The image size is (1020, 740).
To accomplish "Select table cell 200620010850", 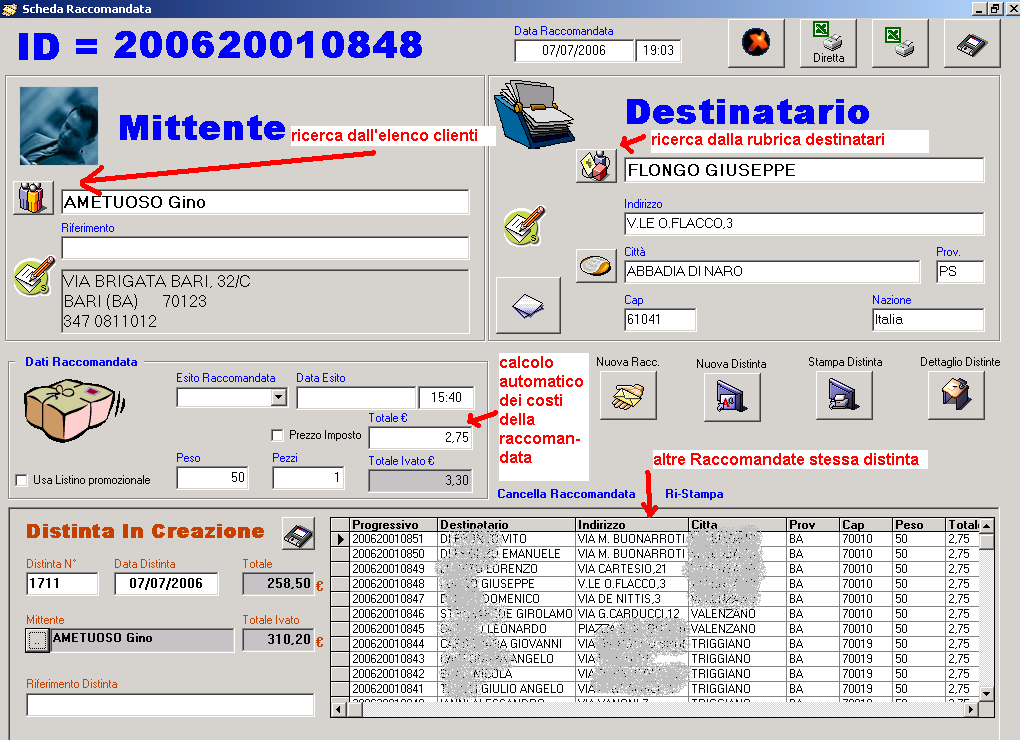I will pyautogui.click(x=393, y=554).
